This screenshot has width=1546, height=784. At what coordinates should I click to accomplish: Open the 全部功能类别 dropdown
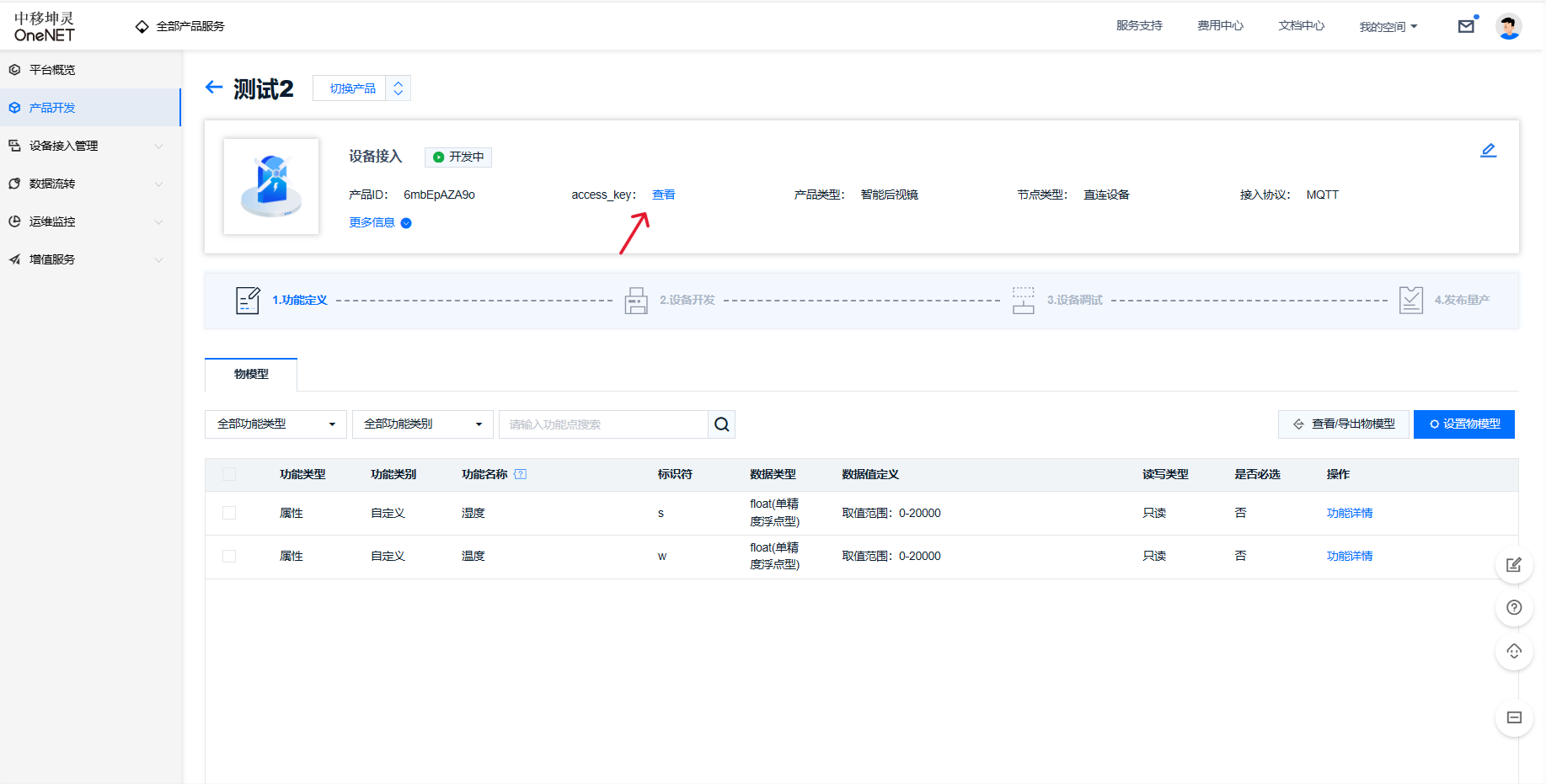click(x=422, y=424)
